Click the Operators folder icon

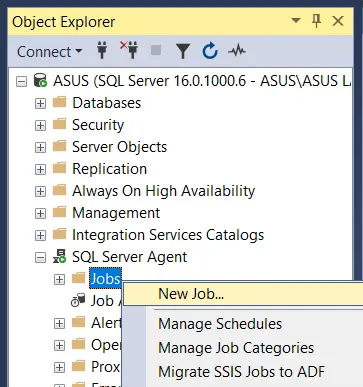click(79, 344)
